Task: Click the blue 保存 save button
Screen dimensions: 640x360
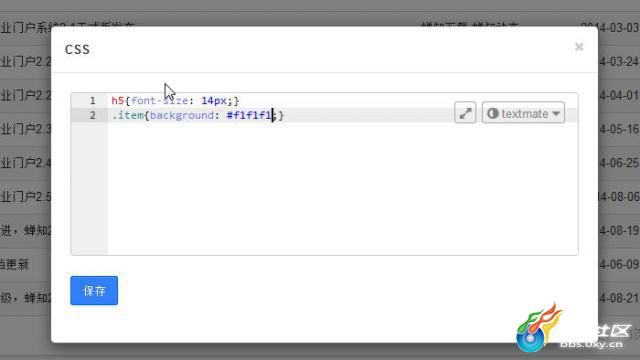Action: (94, 291)
